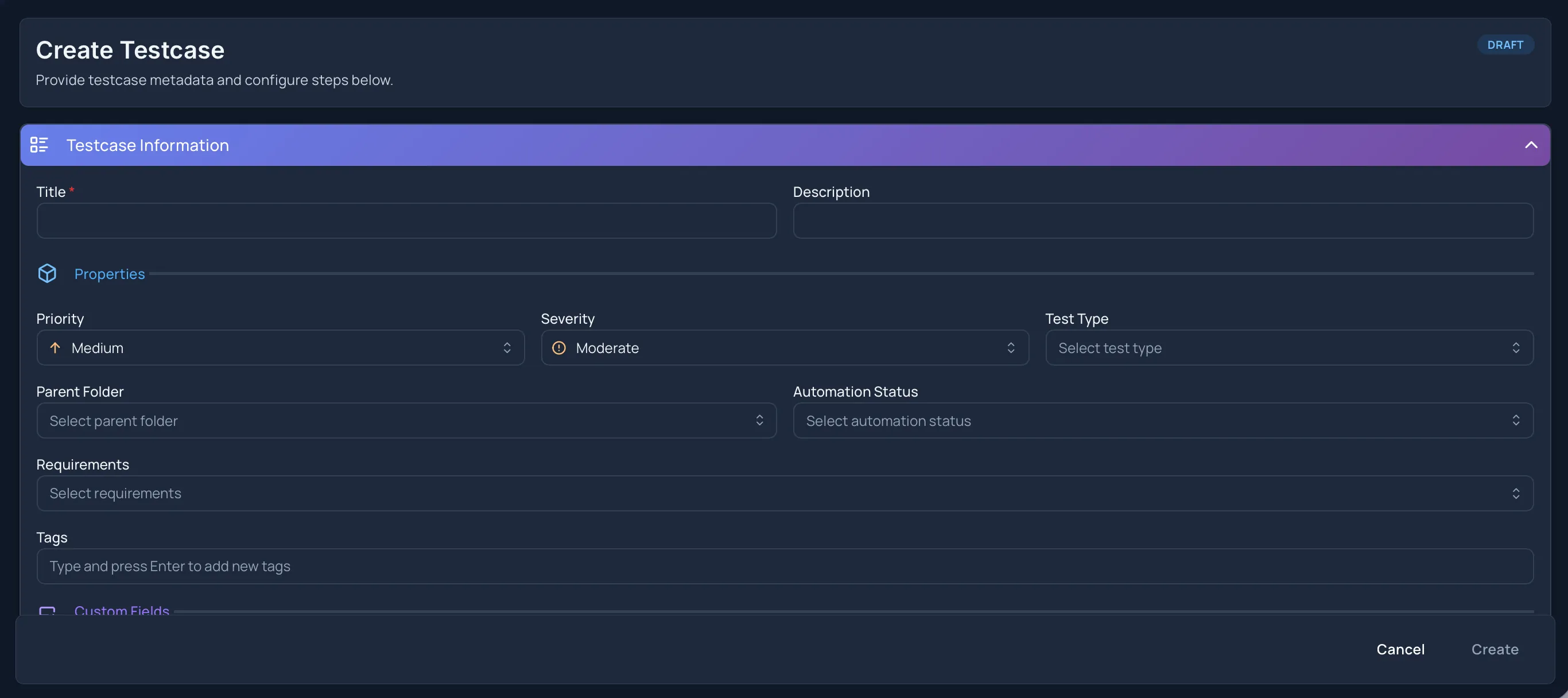1568x698 pixels.
Task: Click the Create Testcase page title
Action: (130, 50)
